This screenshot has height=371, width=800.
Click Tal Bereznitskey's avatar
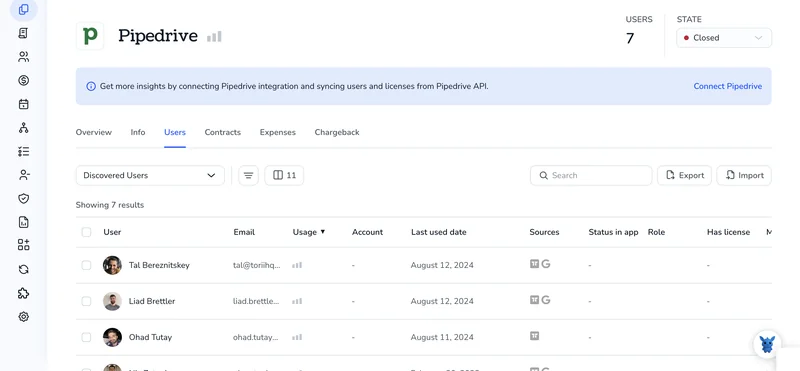112,265
